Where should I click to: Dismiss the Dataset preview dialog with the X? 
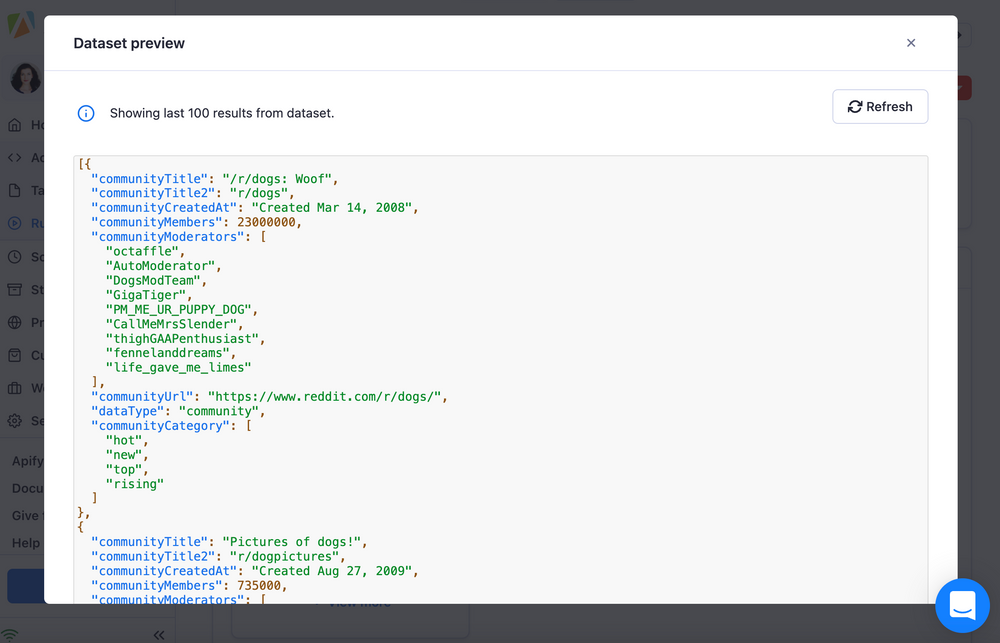pyautogui.click(x=911, y=43)
